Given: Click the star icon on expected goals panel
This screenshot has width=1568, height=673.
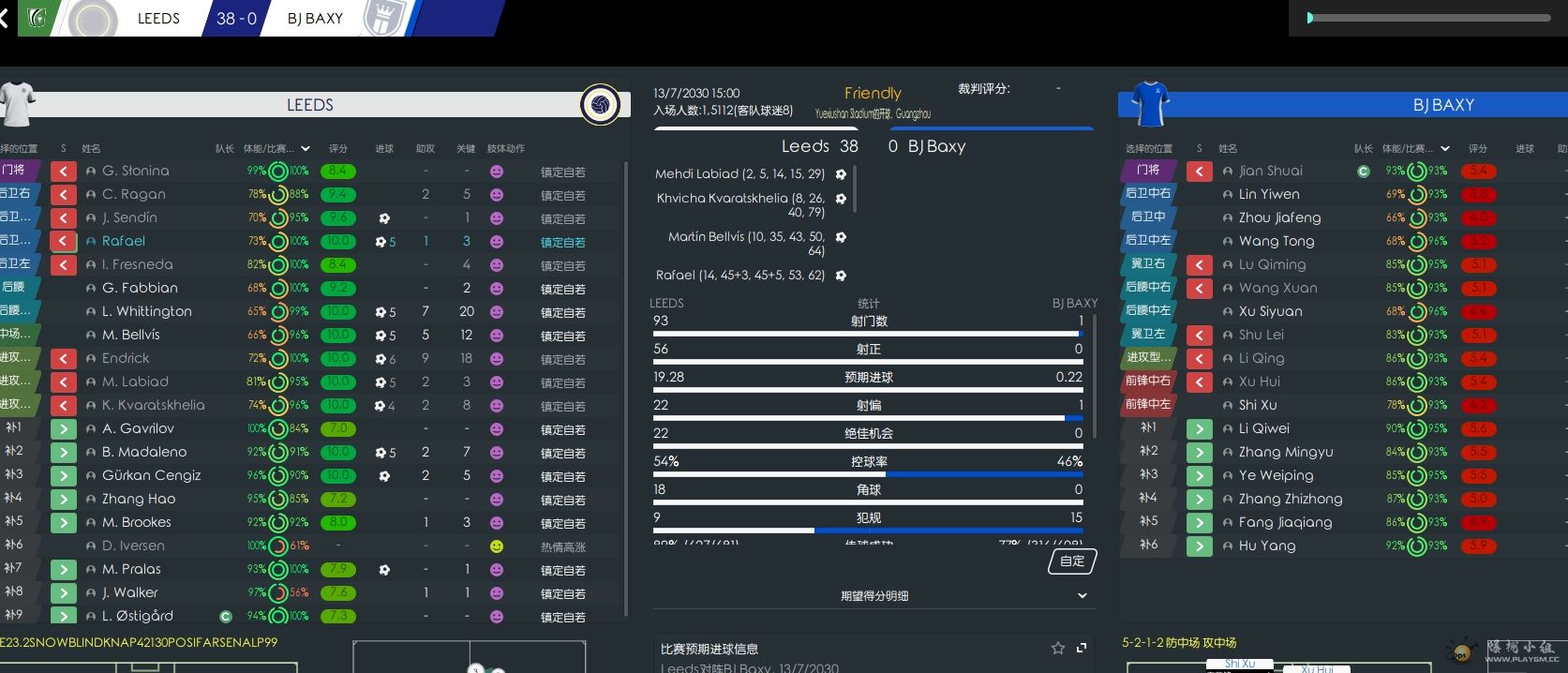Looking at the screenshot, I should coord(1058,648).
